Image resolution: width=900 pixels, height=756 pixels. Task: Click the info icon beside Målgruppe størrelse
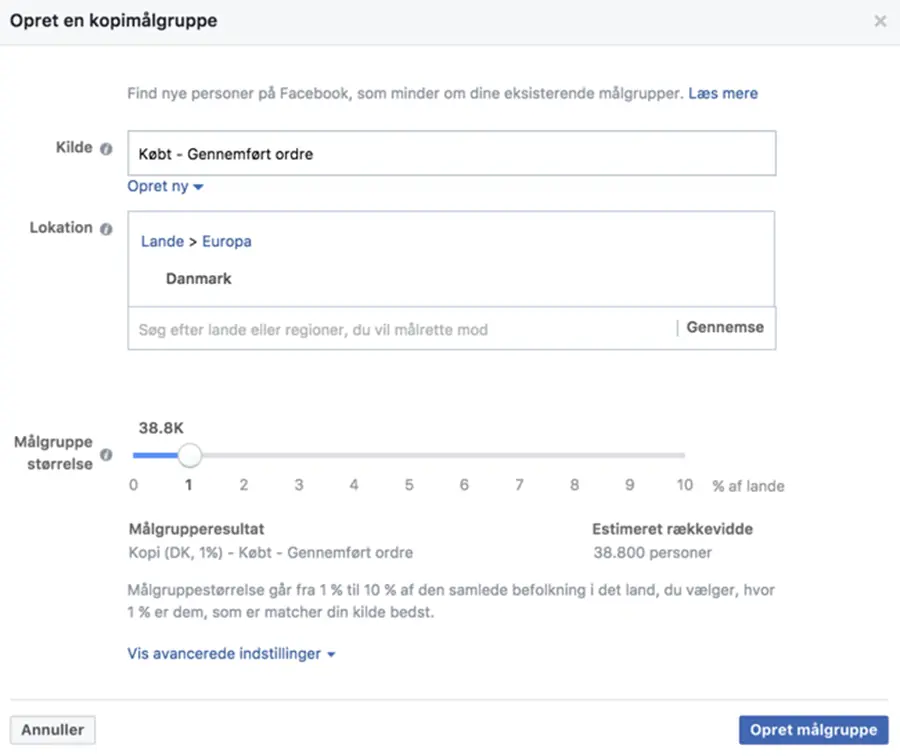(106, 455)
